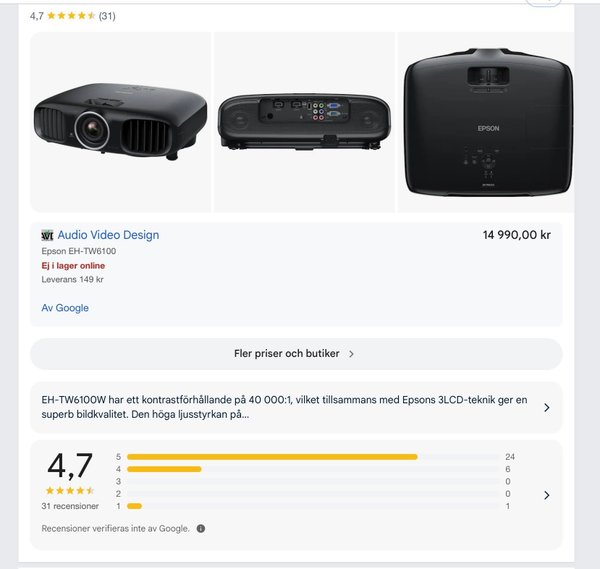Select the 1-star rating bar
This screenshot has width=600, height=569.
pos(313,506)
